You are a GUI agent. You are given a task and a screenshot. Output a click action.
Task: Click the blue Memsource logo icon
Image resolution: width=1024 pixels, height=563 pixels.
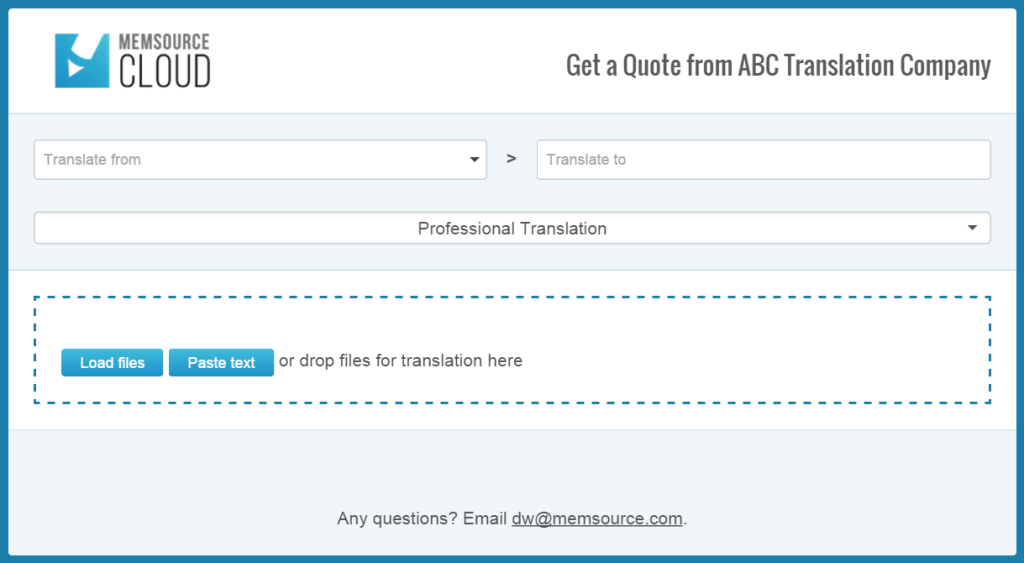[81, 61]
